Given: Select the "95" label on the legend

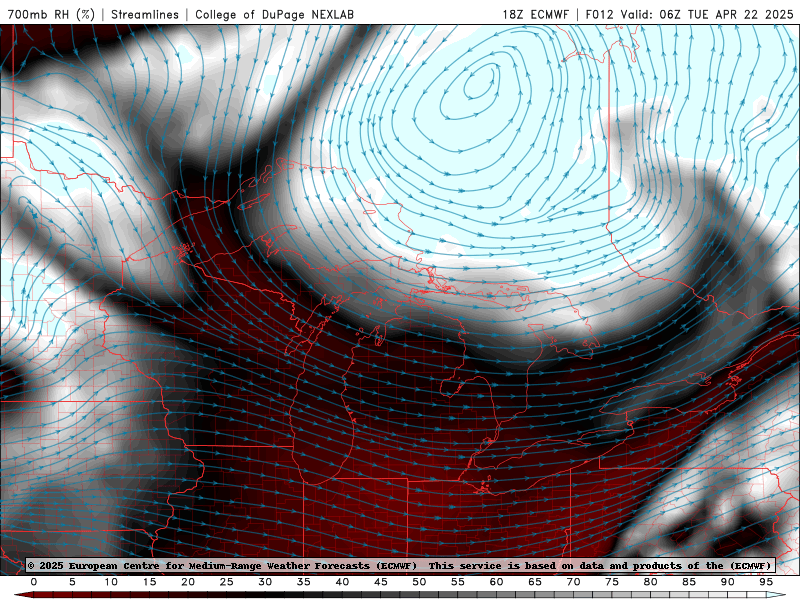Looking at the screenshot, I should click(766, 582).
